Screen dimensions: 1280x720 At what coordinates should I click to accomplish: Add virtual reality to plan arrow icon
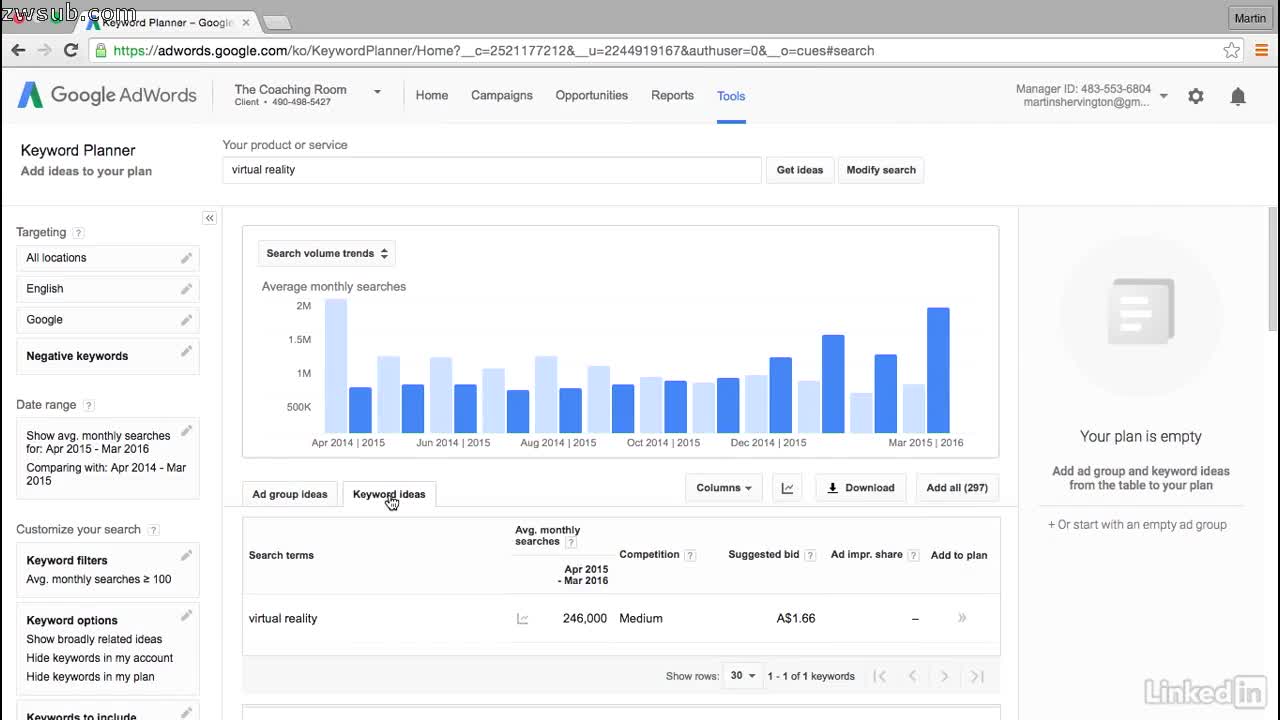pyautogui.click(x=962, y=618)
